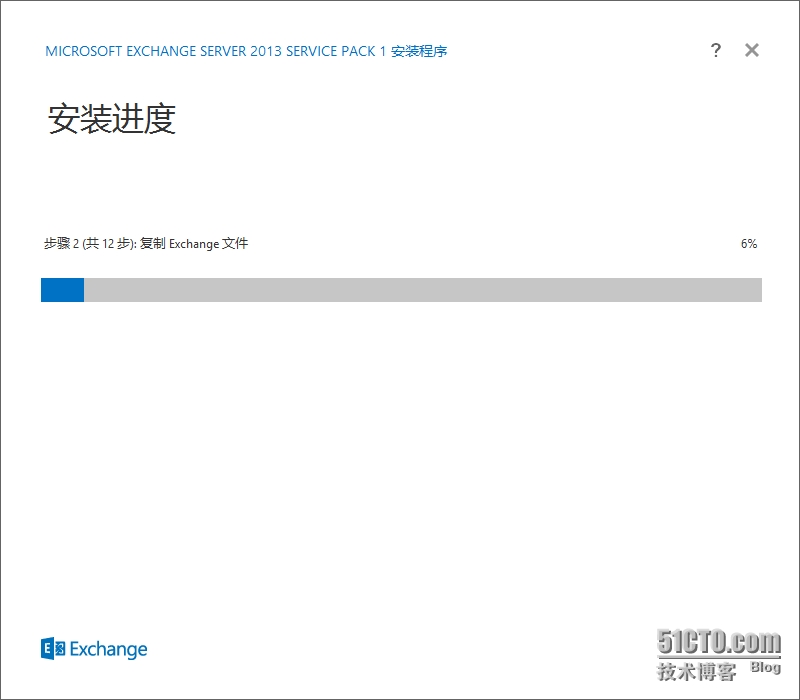Viewport: 800px width, 700px height.
Task: Click the Exchange wordmark beside the logo
Action: pos(109,650)
